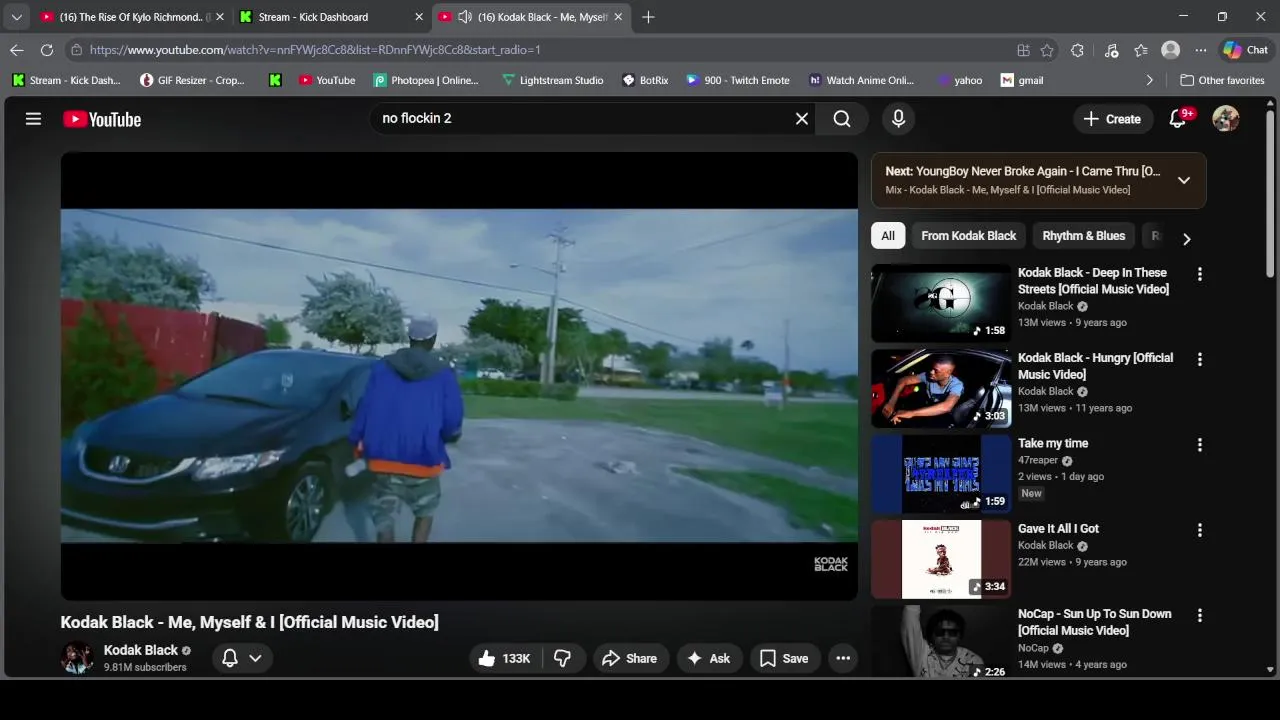Open Gave It All I Got video
1280x720 pixels.
click(941, 559)
